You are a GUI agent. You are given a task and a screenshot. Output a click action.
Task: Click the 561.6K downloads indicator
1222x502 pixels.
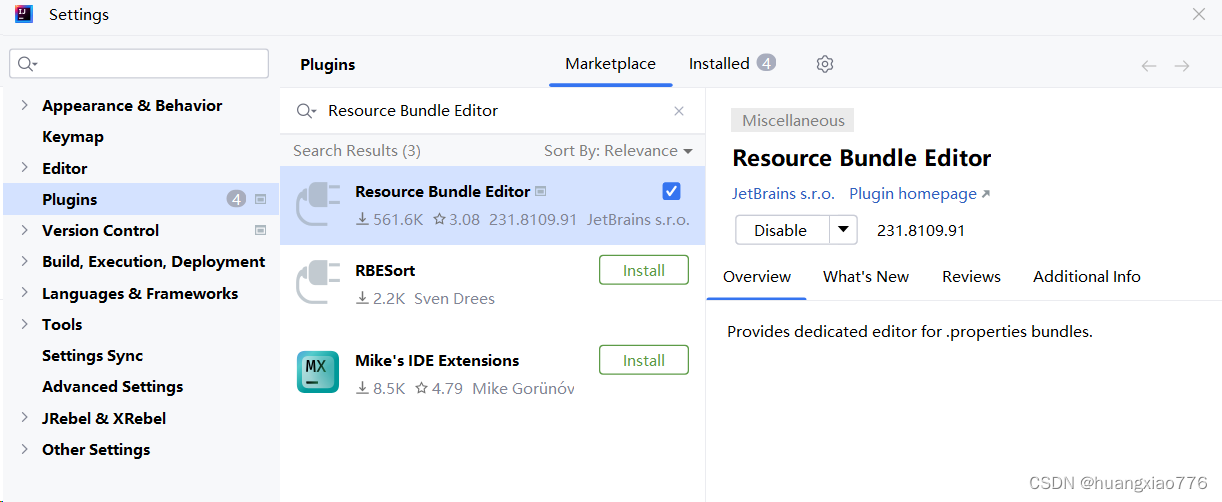coord(389,219)
